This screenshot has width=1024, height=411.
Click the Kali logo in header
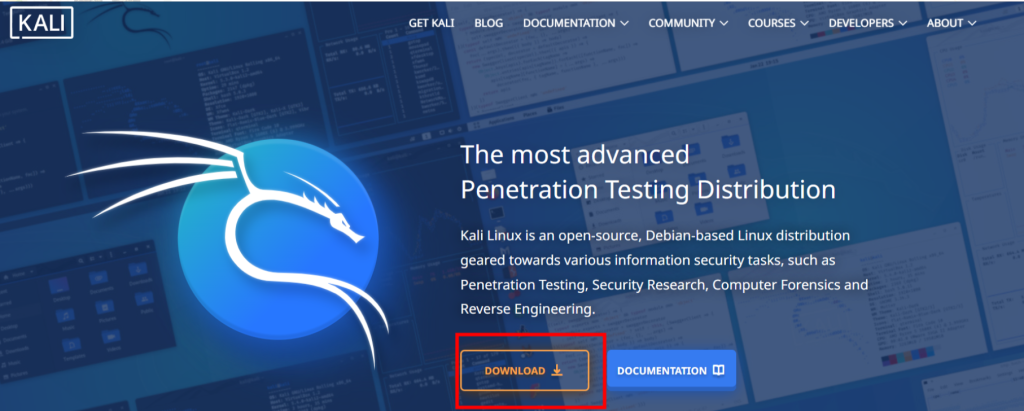coord(41,22)
